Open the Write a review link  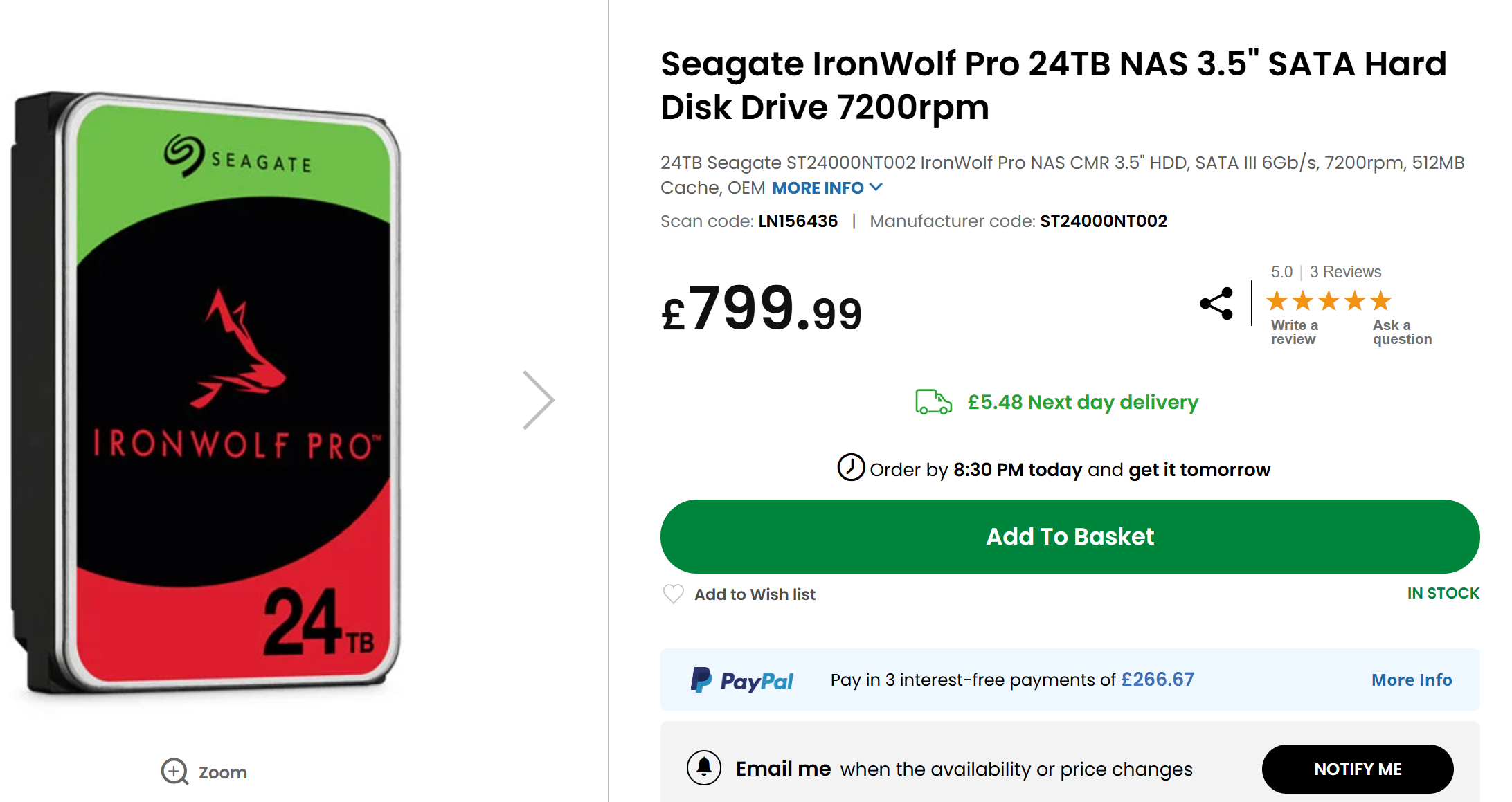(1294, 332)
